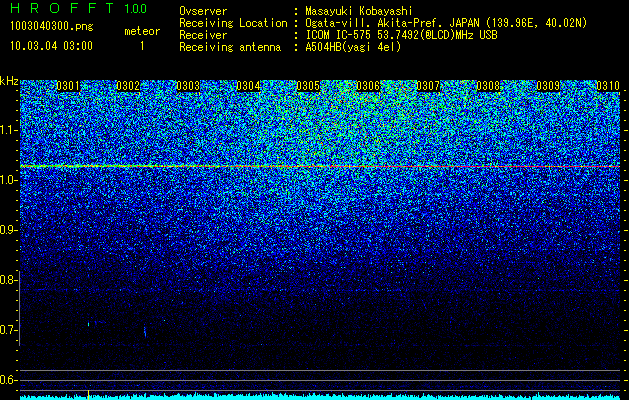
Task: Click the meteor echo blip near 0301
Action: (89, 324)
